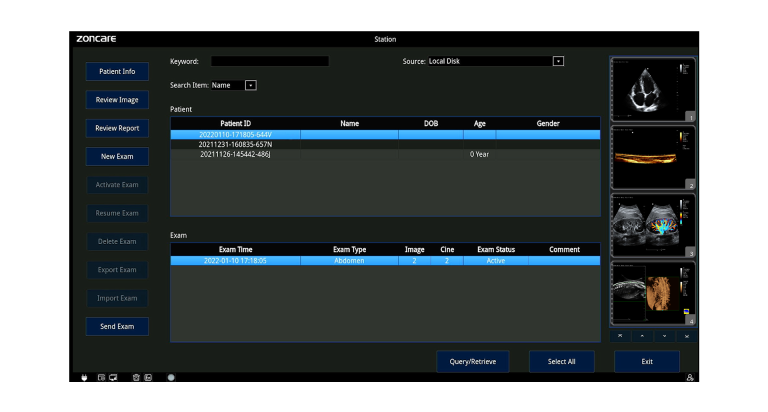Screen dimensions: 768x412
Task: Select patient 20211126-145442-486J row
Action: pos(235,154)
